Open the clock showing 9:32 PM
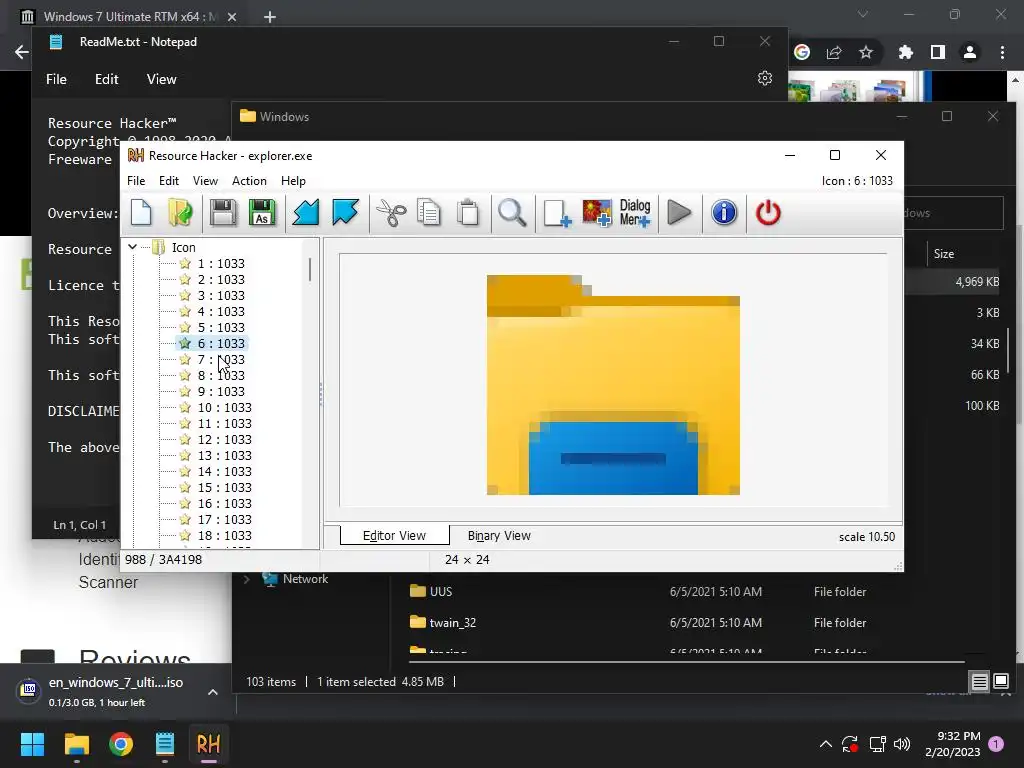This screenshot has width=1024, height=768. [x=953, y=744]
